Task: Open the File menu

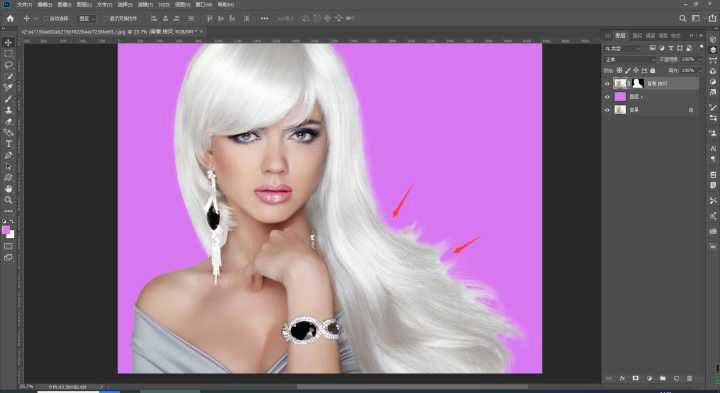Action: tap(24, 5)
